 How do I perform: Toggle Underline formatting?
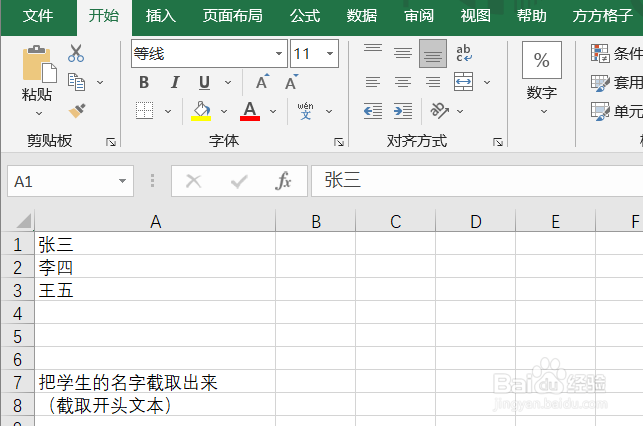(204, 82)
